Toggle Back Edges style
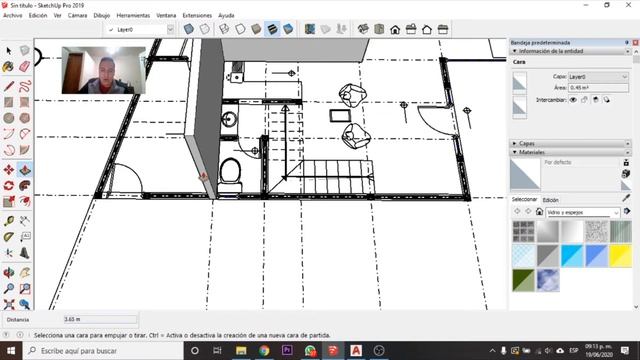This screenshot has height=360, width=640. 204,29
